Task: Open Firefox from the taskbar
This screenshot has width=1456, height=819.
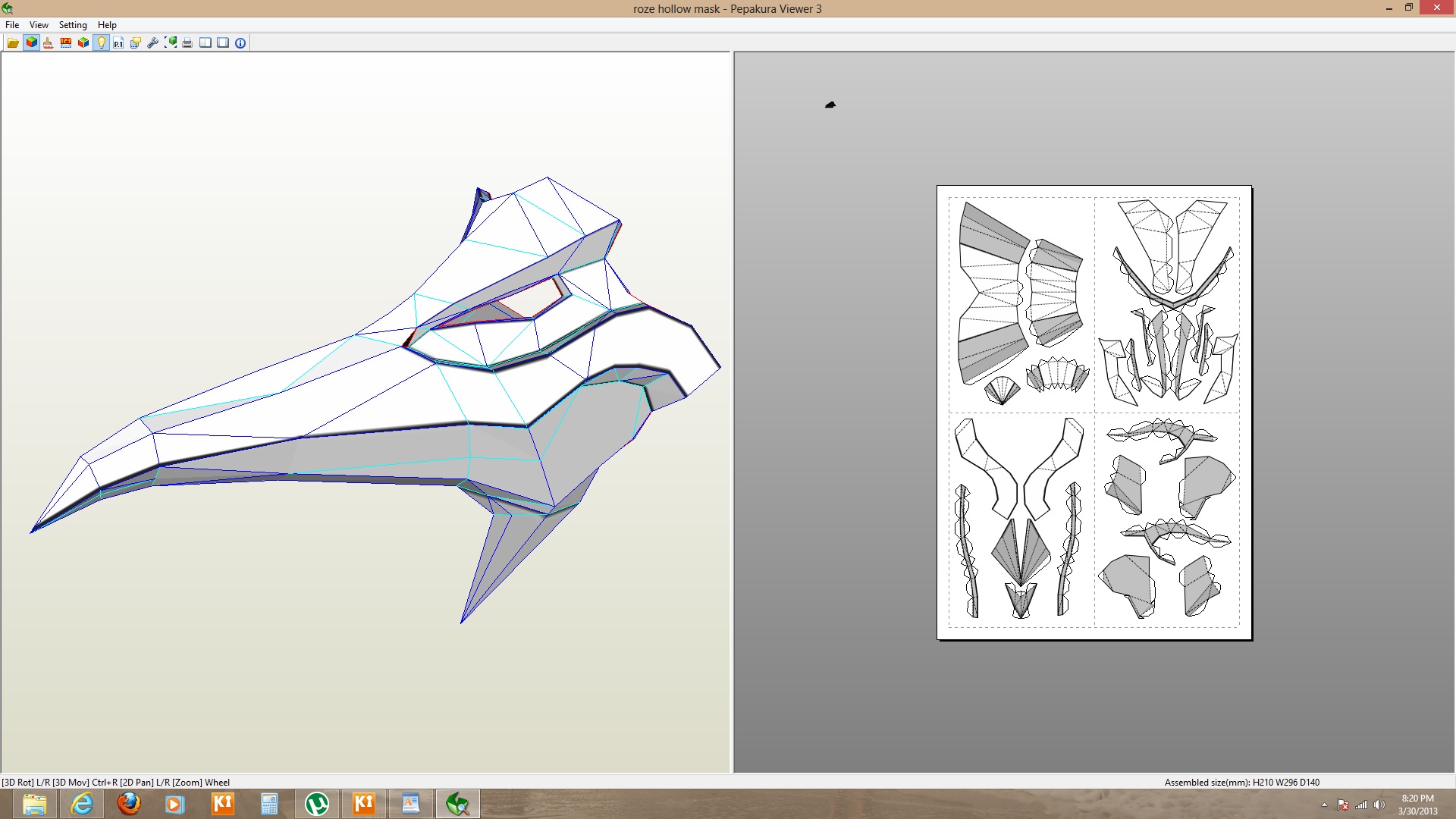Action: click(x=129, y=804)
